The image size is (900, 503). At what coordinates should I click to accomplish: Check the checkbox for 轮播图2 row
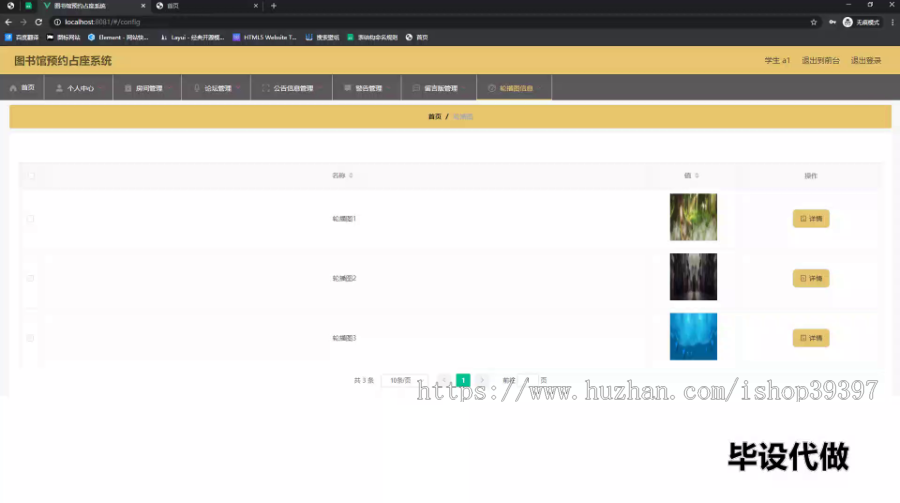[x=30, y=278]
